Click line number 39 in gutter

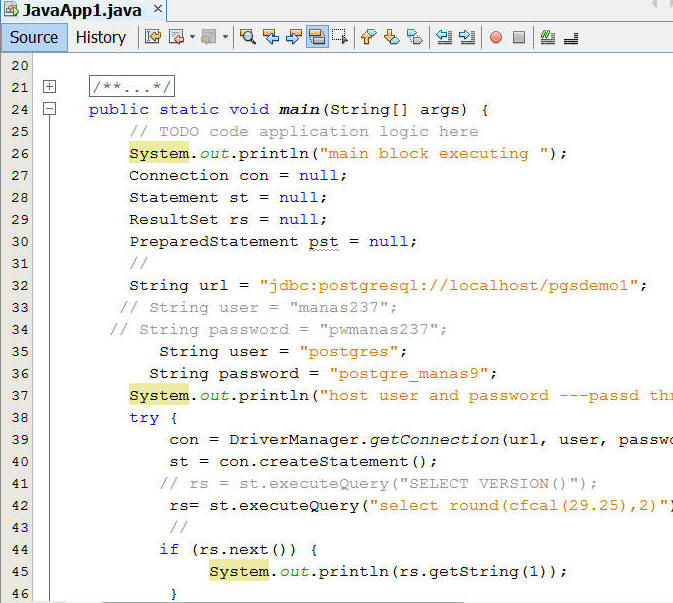point(20,439)
